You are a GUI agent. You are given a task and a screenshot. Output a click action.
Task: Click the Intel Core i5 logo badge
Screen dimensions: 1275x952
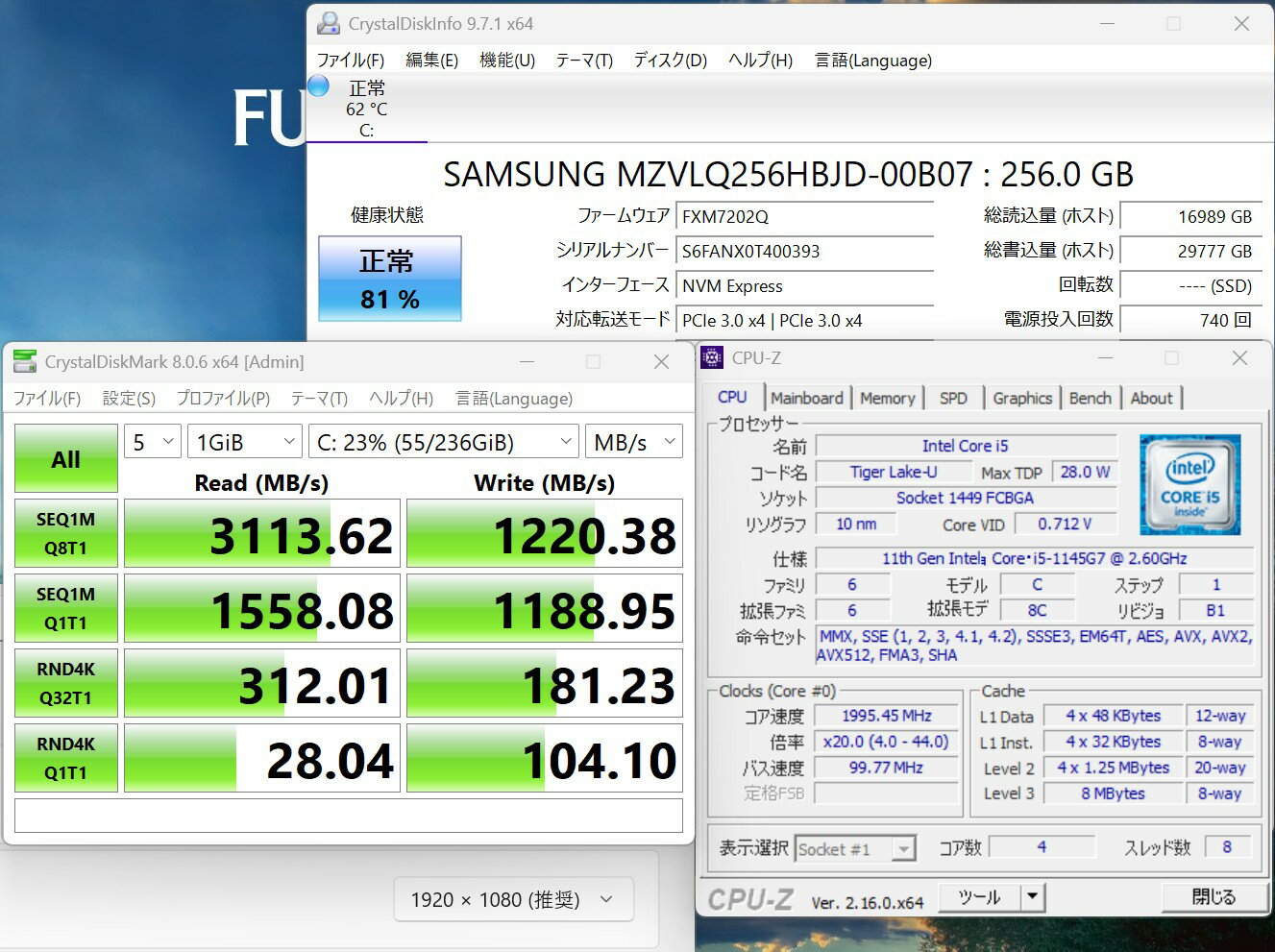[1189, 484]
